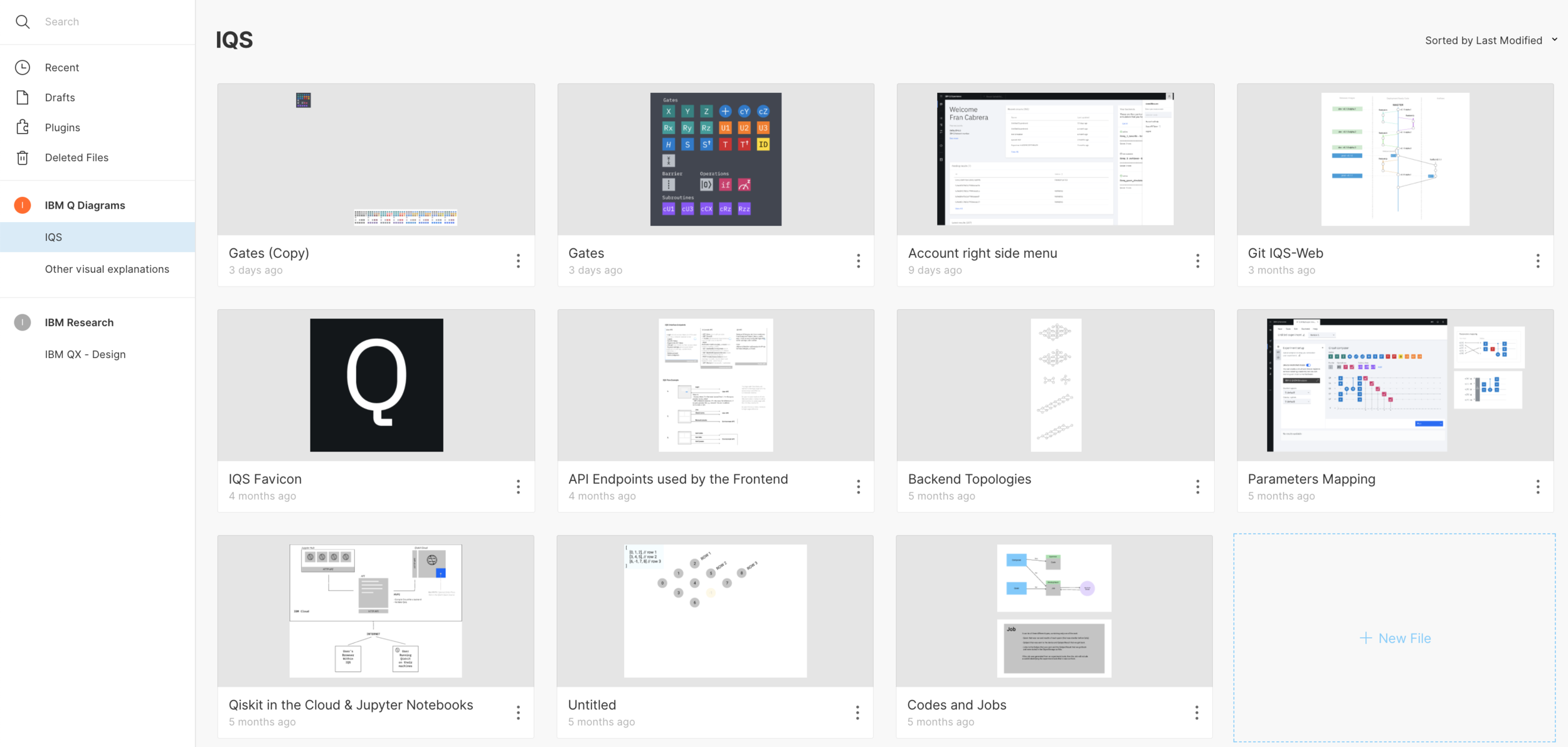1568x747 pixels.
Task: Select the IQS project in sidebar
Action: point(53,237)
